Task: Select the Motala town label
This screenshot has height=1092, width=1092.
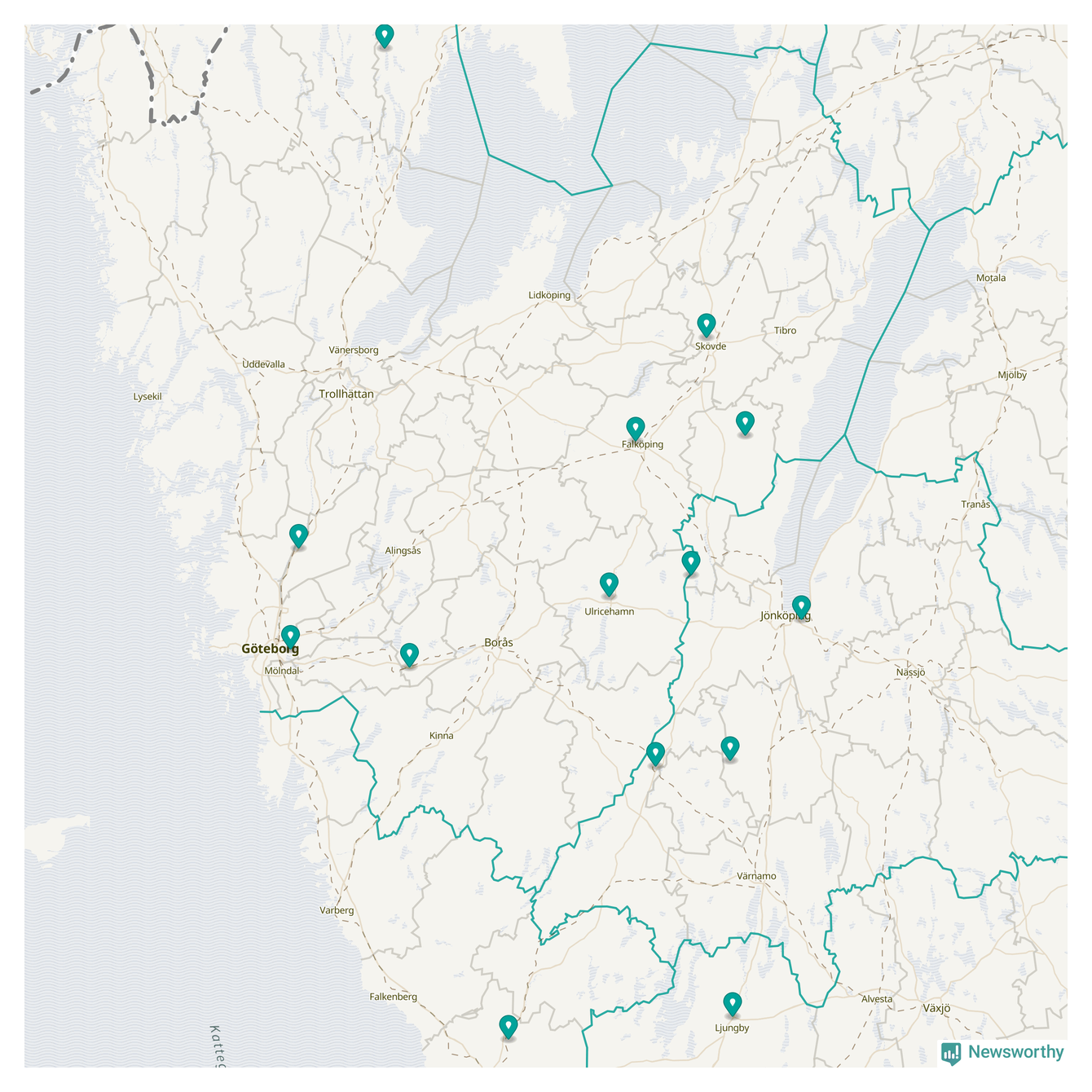Action: pos(991,278)
